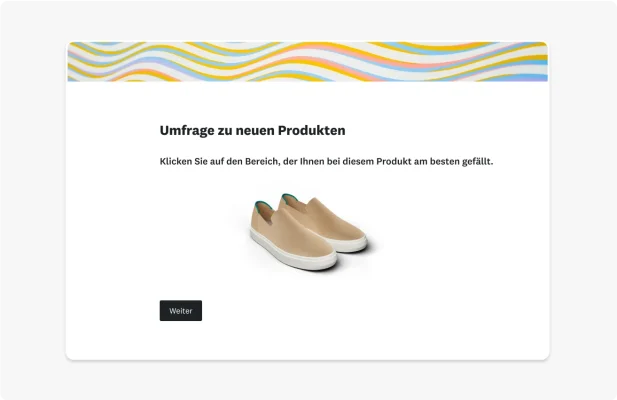Pick the knit upper of the front shoe

coord(293,236)
